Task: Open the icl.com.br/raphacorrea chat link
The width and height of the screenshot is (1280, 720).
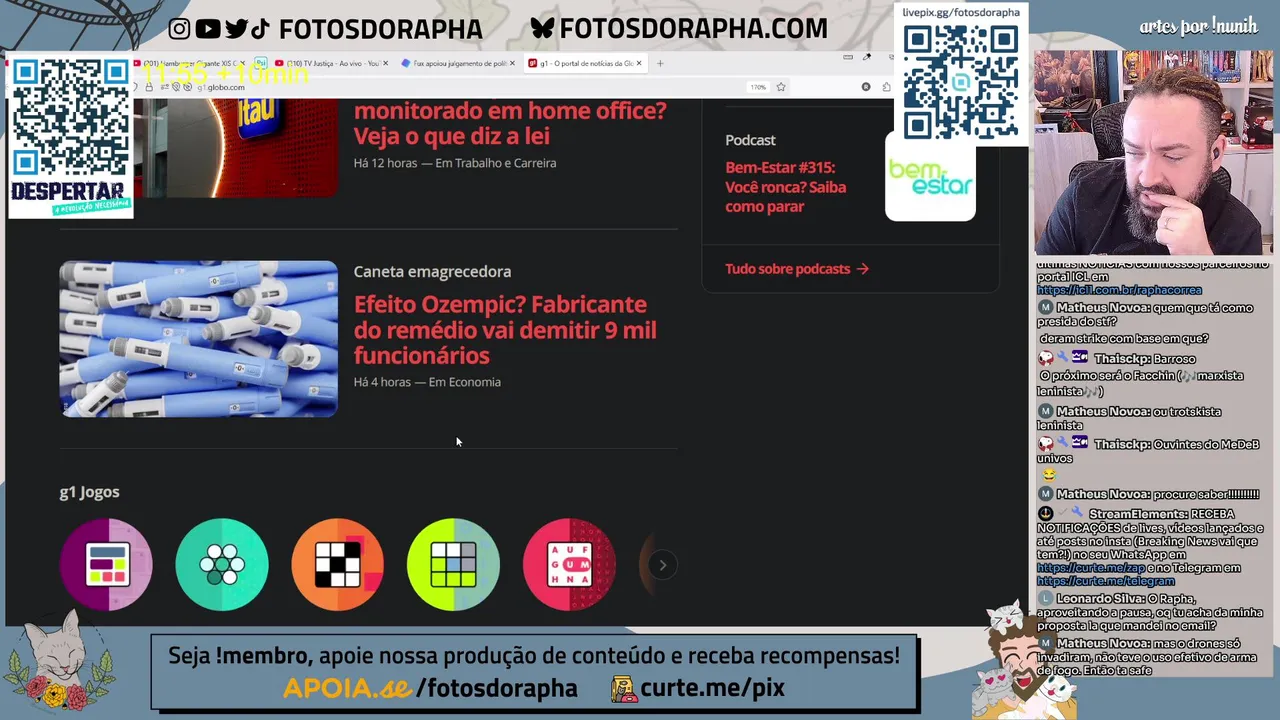Action: coord(1117,290)
